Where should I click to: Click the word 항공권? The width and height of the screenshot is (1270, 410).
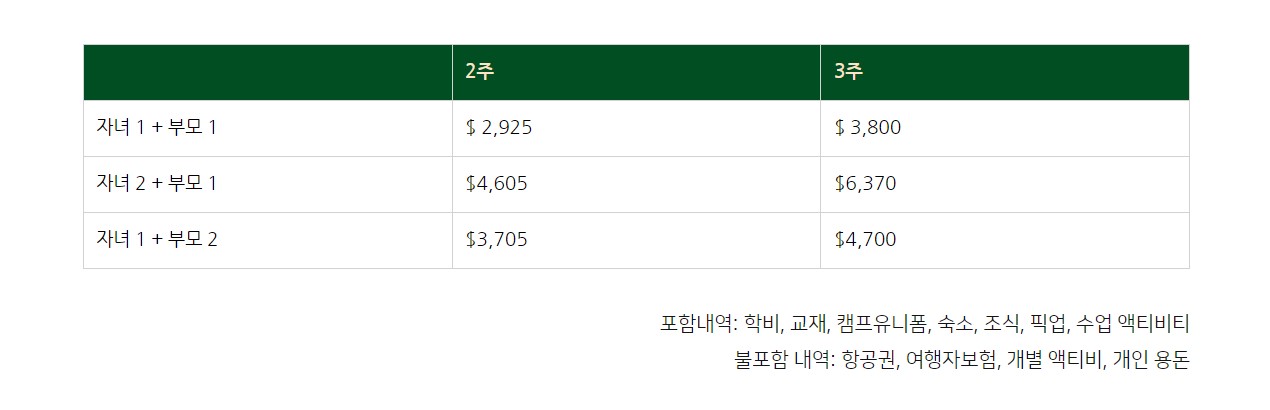click(866, 360)
